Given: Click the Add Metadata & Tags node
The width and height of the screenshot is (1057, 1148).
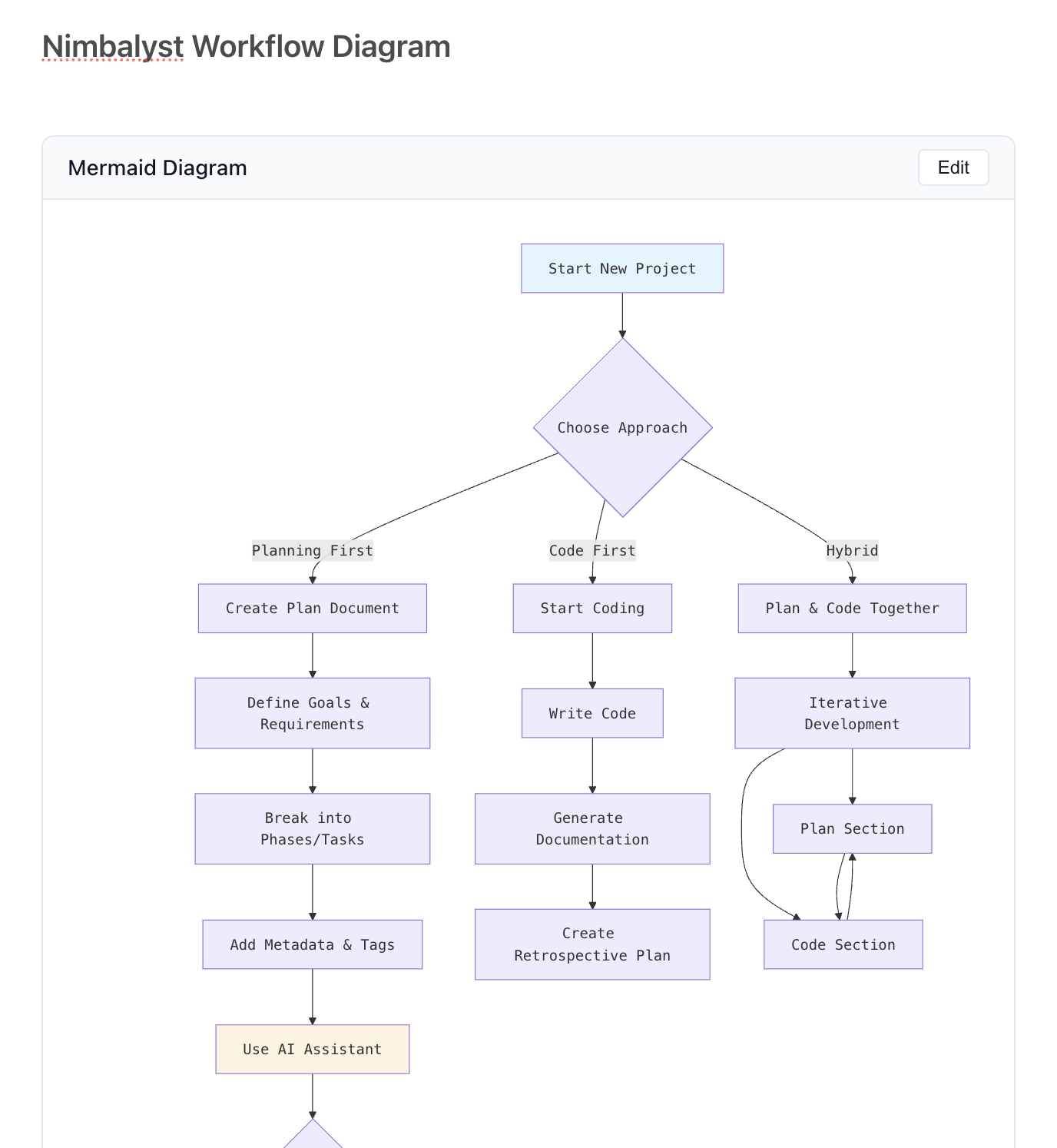Looking at the screenshot, I should click(312, 944).
